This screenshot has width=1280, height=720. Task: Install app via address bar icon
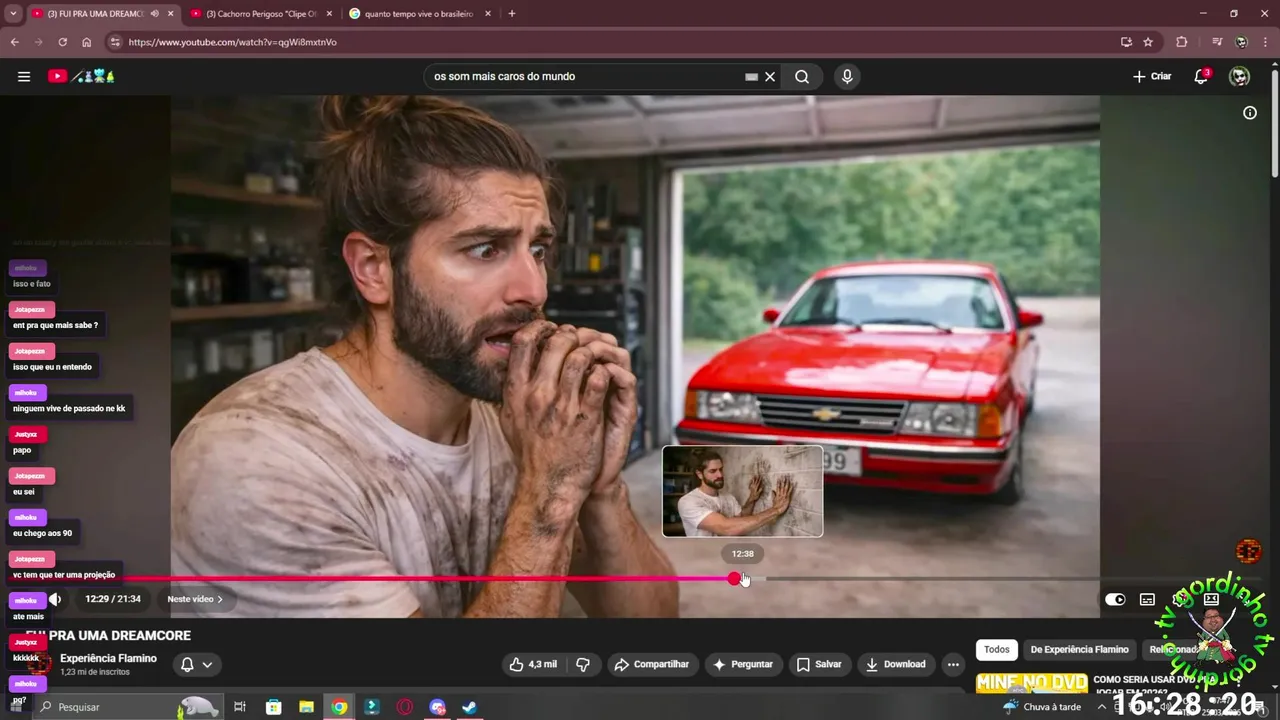coord(1126,42)
